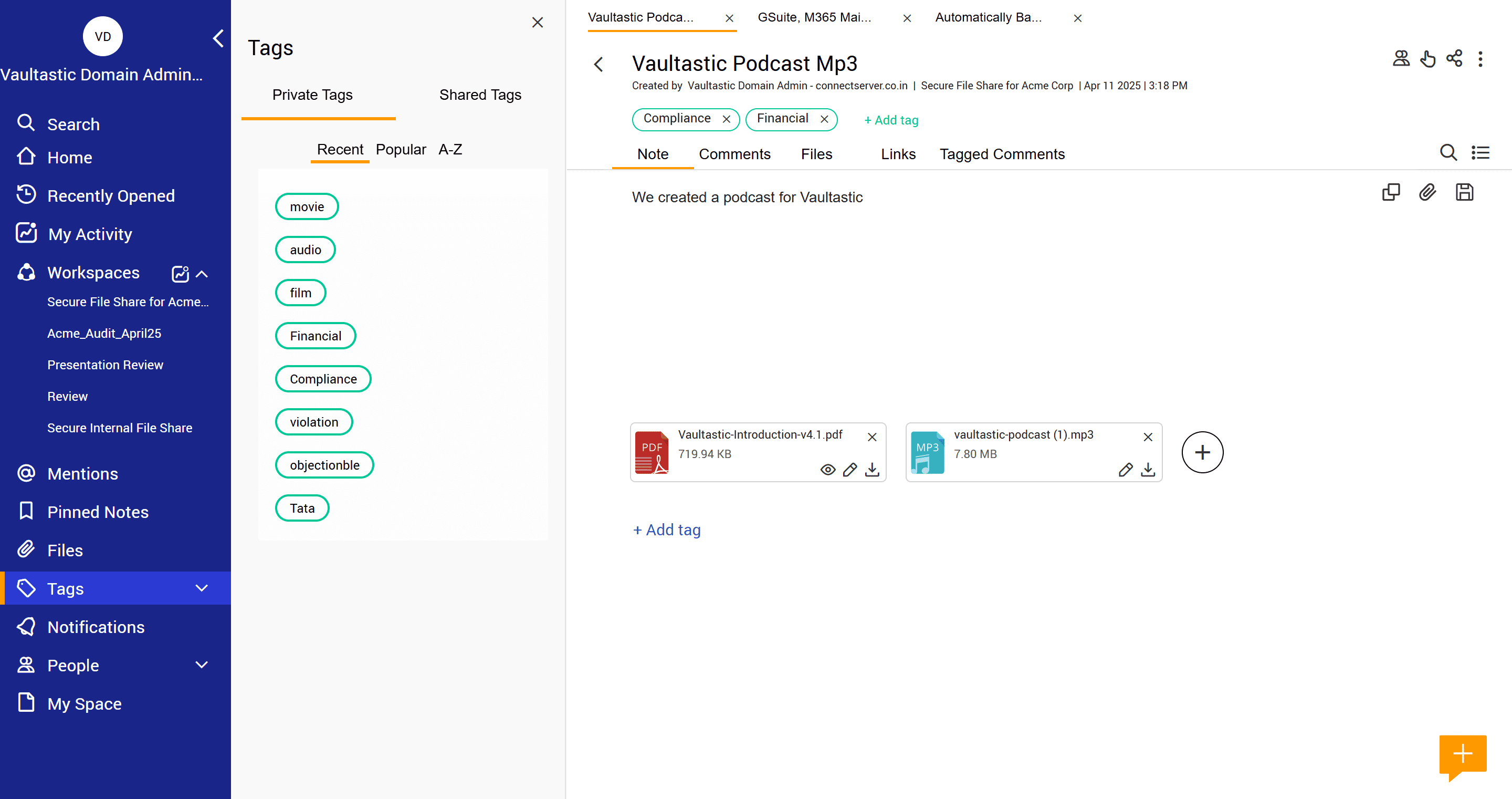
Task: Preview the Vaultastic-Introduction PDF via eye icon
Action: coord(827,470)
